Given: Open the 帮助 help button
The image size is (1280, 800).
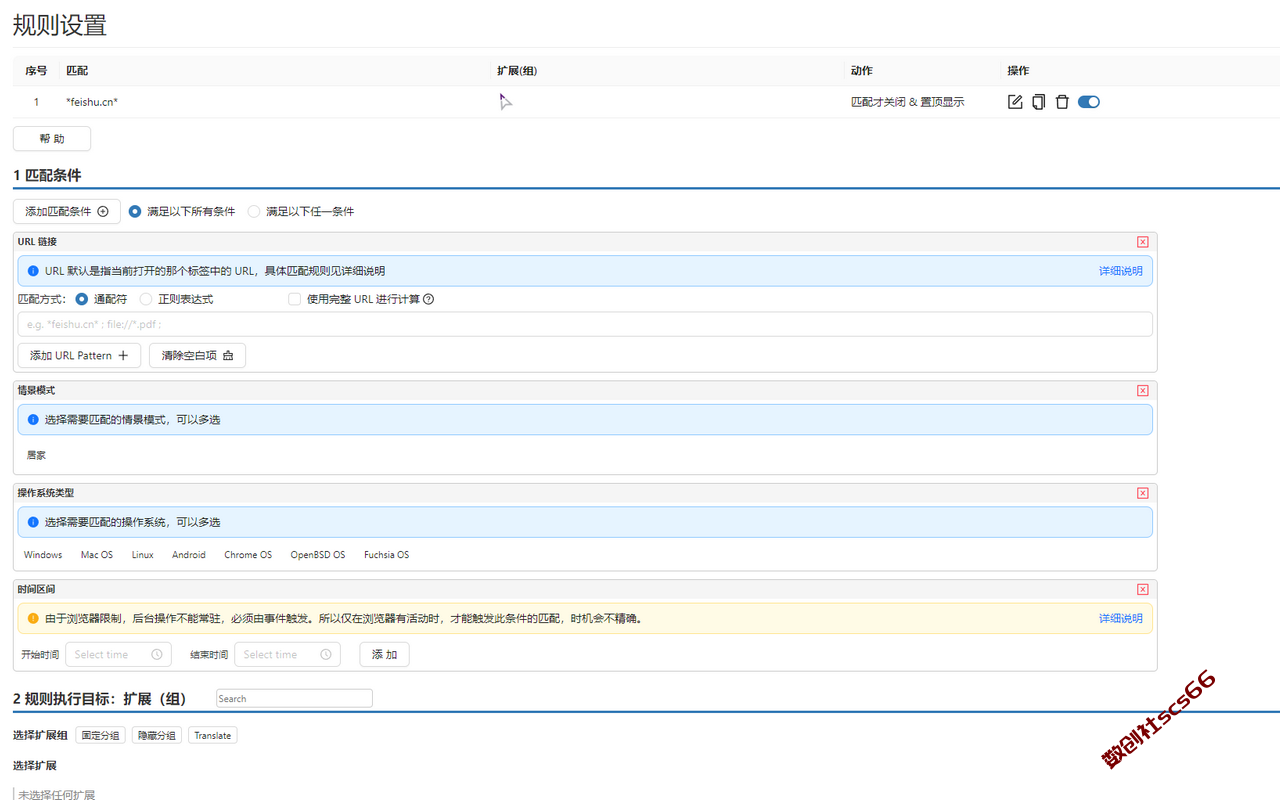Looking at the screenshot, I should (52, 139).
